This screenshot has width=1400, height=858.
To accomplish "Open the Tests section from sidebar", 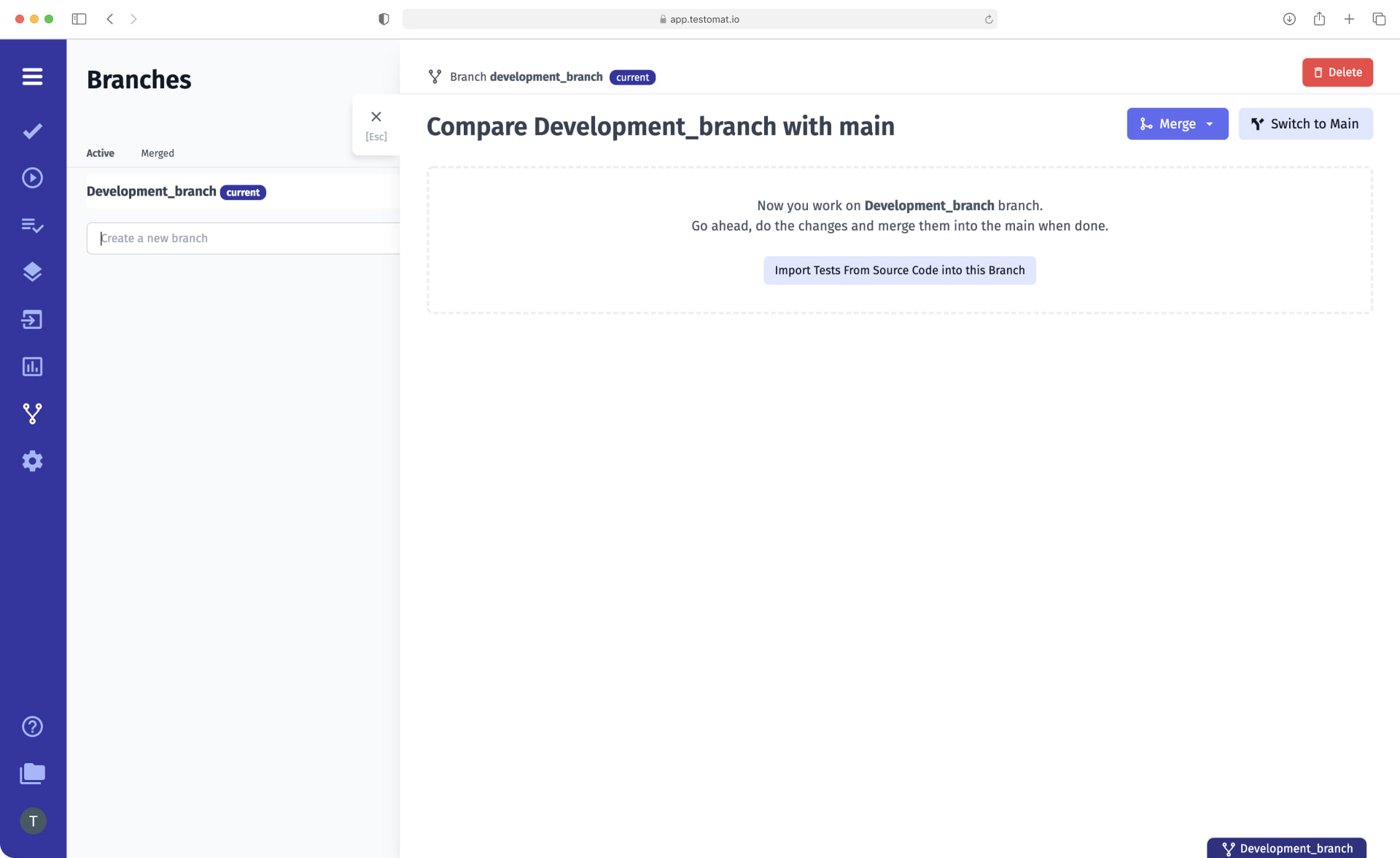I will pyautogui.click(x=33, y=131).
